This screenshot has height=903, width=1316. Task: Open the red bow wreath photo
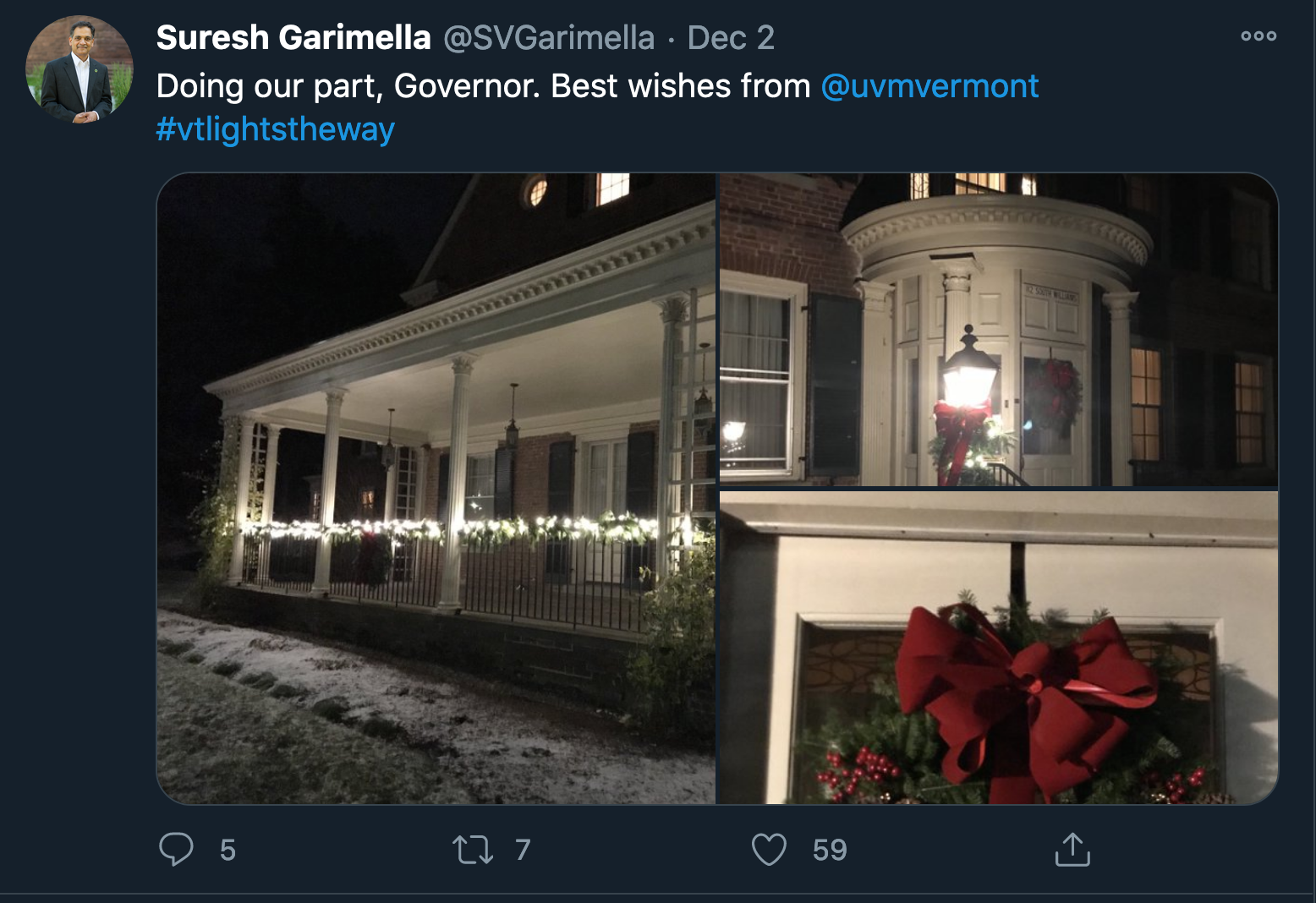999,648
